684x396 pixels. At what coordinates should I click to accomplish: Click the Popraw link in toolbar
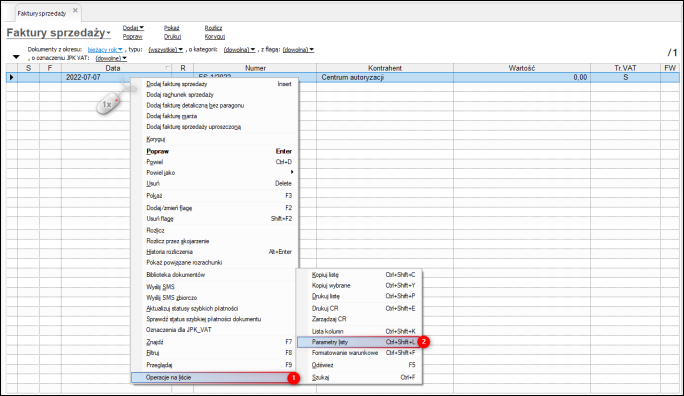click(x=133, y=37)
